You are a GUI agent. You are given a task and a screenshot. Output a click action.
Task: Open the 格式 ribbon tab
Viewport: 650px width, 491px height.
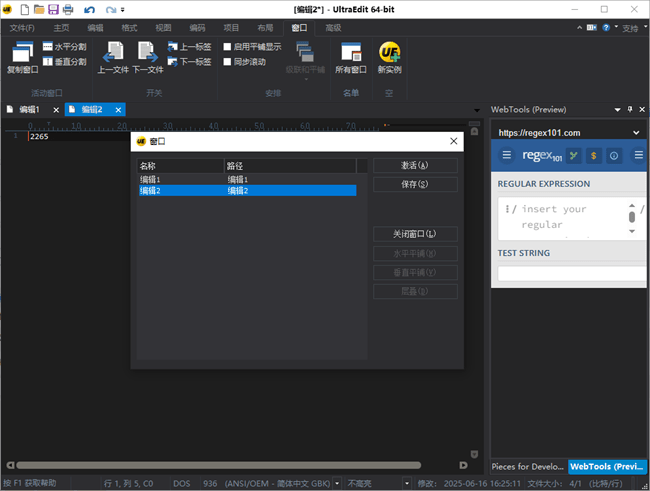point(129,28)
